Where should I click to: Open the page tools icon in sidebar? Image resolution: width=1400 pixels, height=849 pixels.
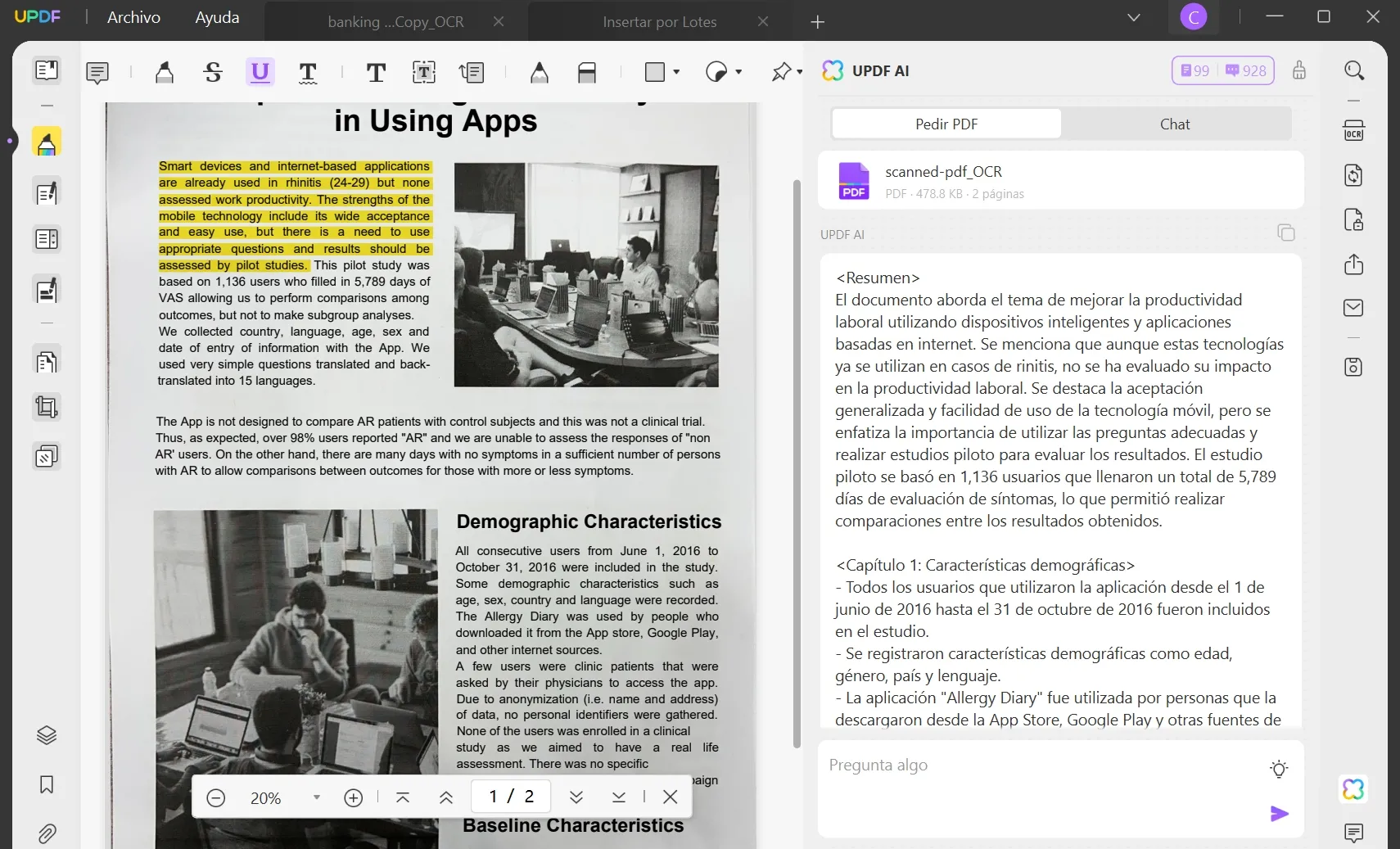[47, 360]
